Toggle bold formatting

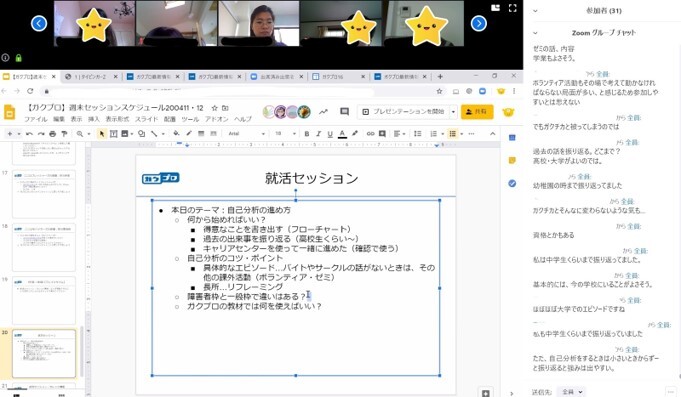(x=307, y=134)
